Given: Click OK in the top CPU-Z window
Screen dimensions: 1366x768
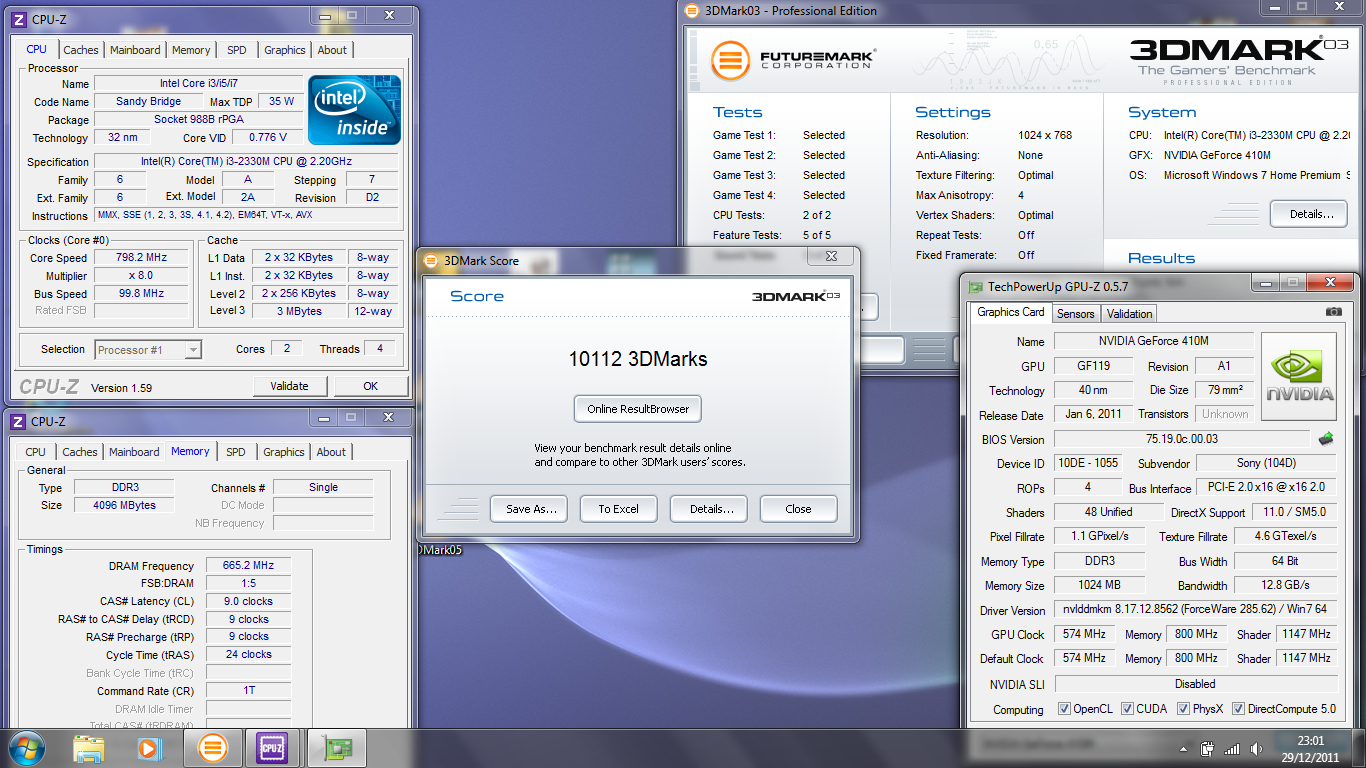Looking at the screenshot, I should (x=370, y=386).
